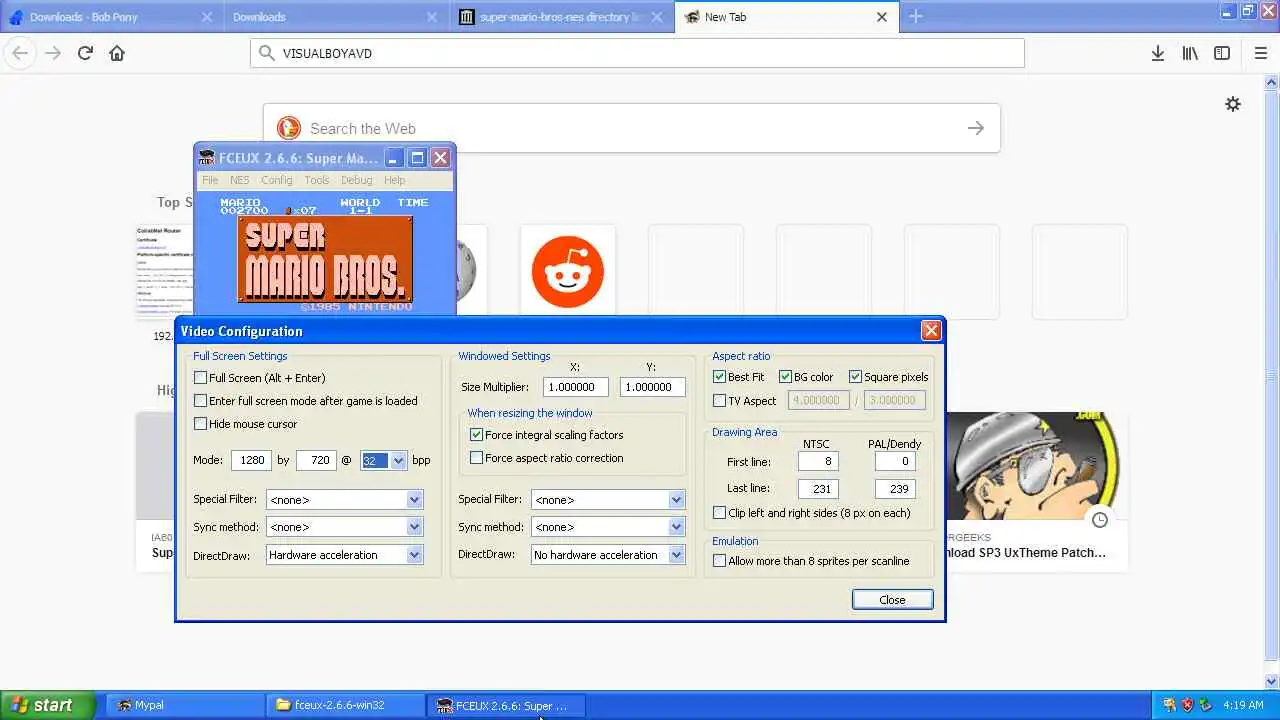This screenshot has height=720, width=1280.
Task: Open the Config menu in FCEUX
Action: coord(277,180)
